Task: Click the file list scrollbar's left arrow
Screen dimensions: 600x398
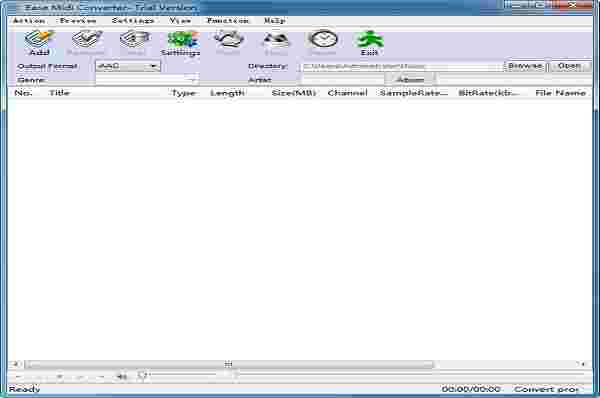Action: coord(16,364)
